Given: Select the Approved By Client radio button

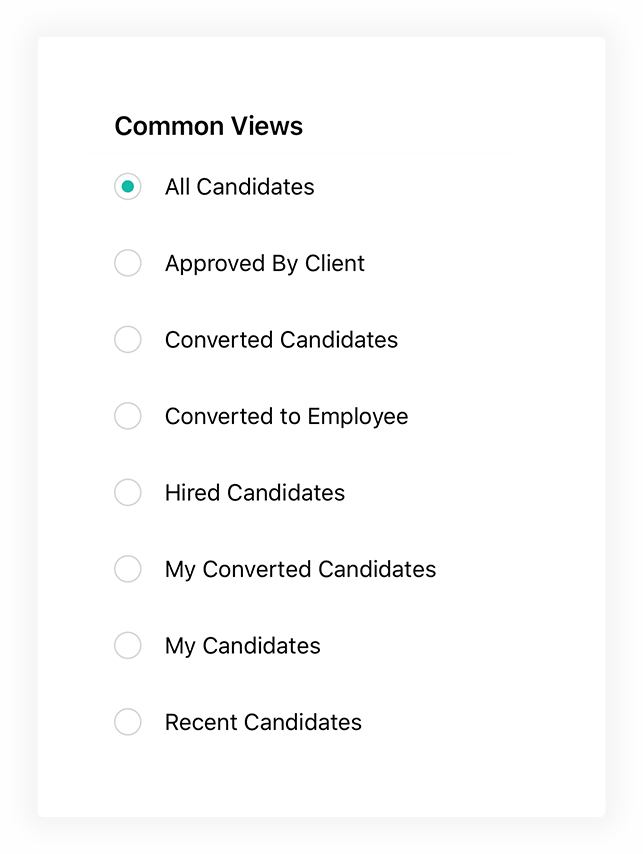Looking at the screenshot, I should coord(128,263).
